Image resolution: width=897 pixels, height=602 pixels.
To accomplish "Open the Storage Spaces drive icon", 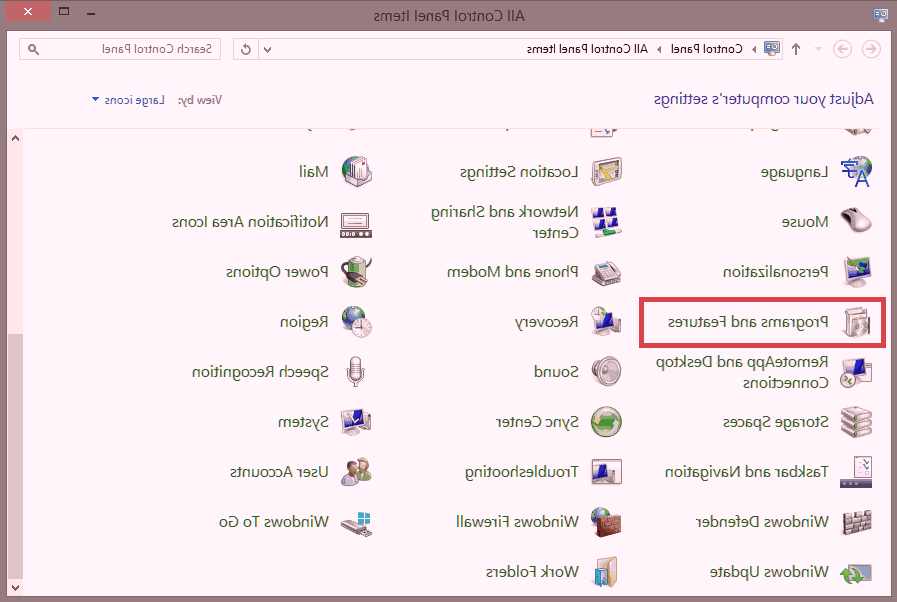I will pos(856,422).
